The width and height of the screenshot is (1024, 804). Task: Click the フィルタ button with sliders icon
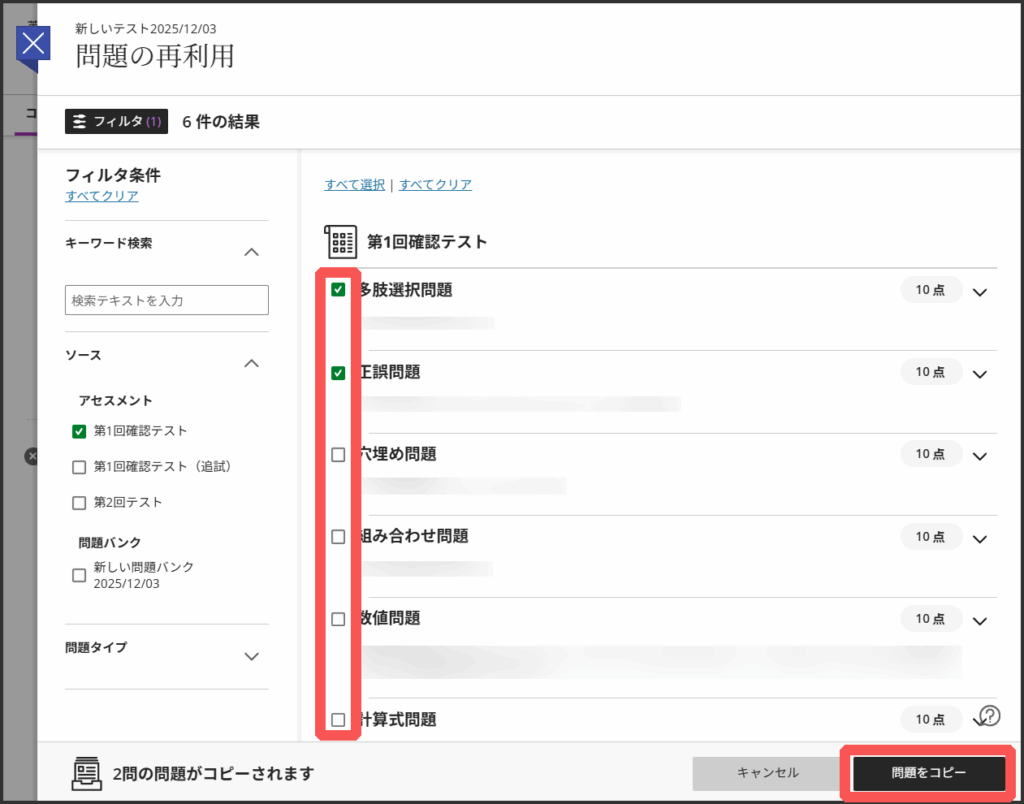116,121
